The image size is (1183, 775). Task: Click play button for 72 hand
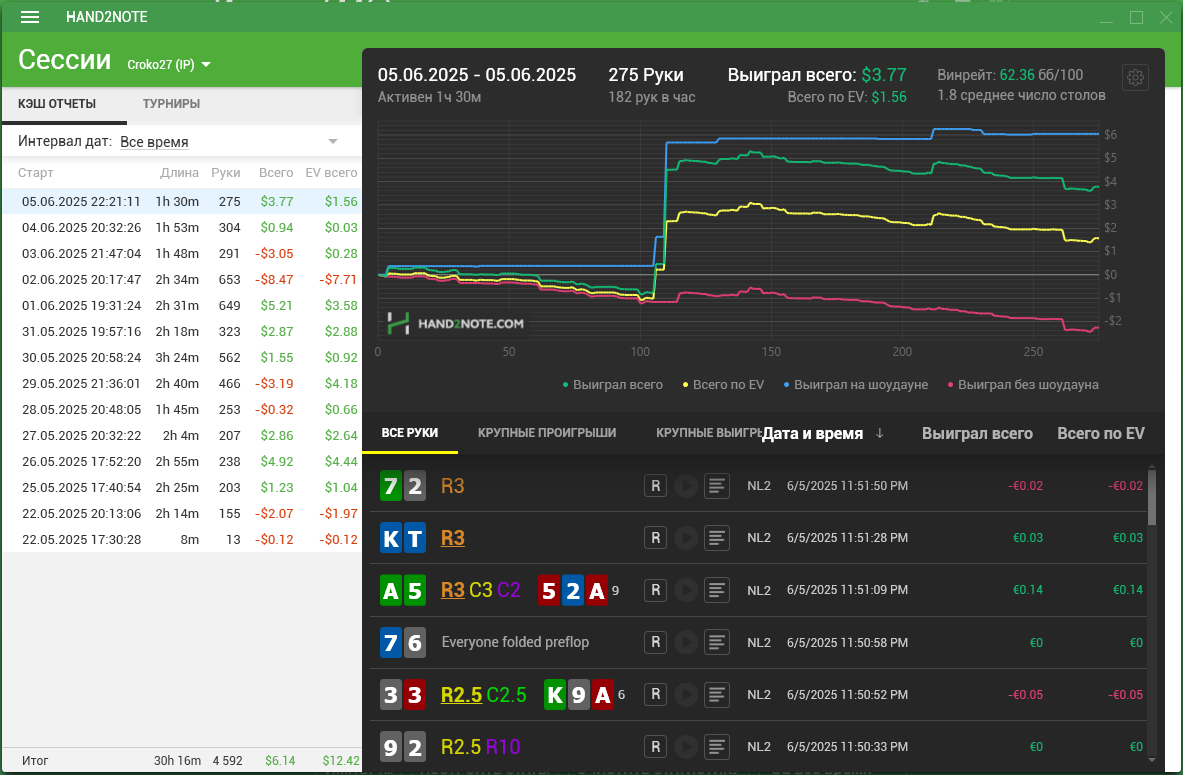(x=686, y=486)
